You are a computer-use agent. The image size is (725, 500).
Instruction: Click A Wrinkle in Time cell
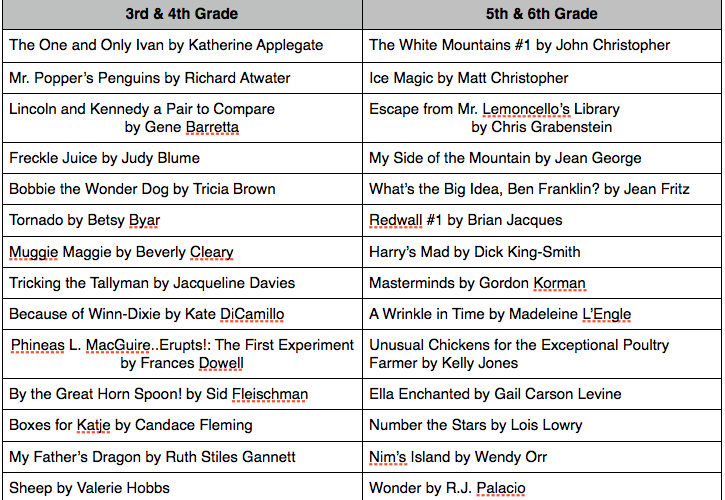(x=542, y=314)
